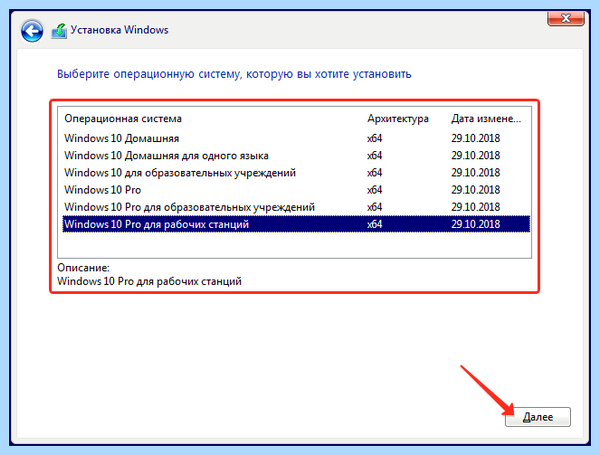
Task: Click date 29.10.2018 in Windows 10 Pro row
Action: click(476, 190)
